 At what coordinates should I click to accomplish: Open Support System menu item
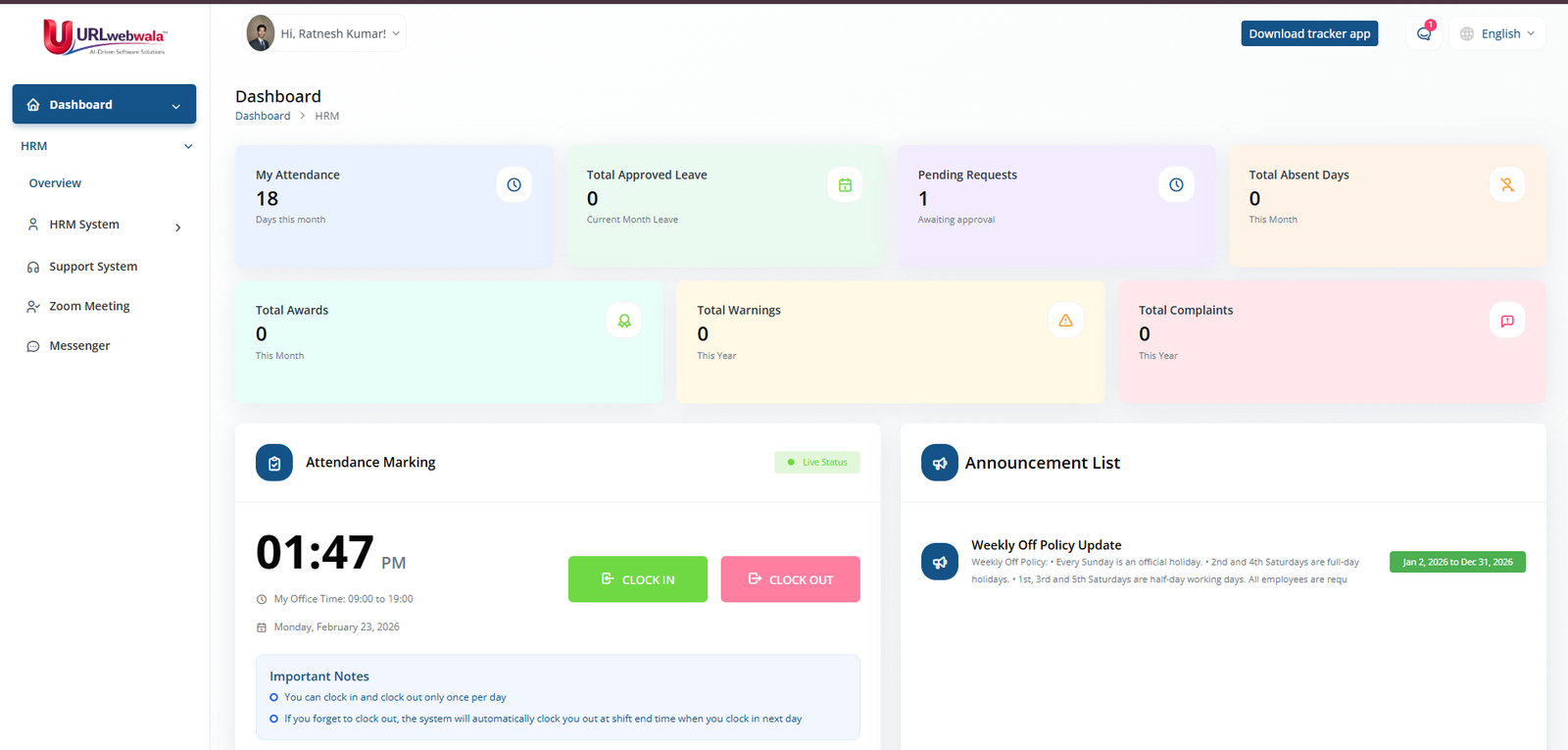click(104, 267)
